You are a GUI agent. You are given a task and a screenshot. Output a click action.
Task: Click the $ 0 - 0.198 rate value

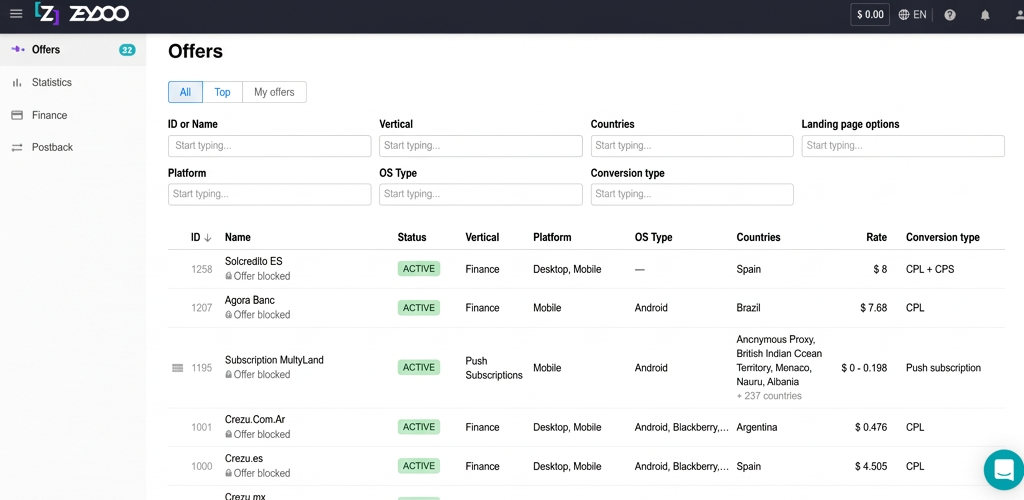(x=864, y=368)
